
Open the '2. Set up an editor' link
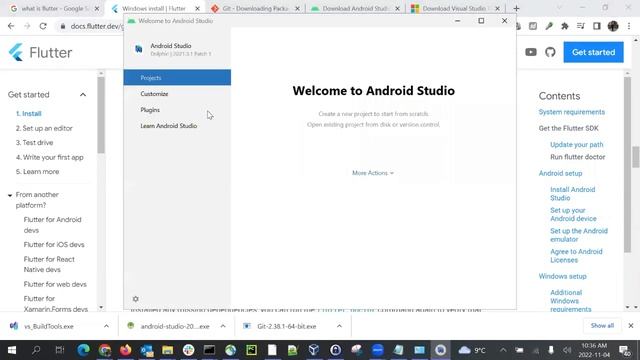(x=44, y=128)
